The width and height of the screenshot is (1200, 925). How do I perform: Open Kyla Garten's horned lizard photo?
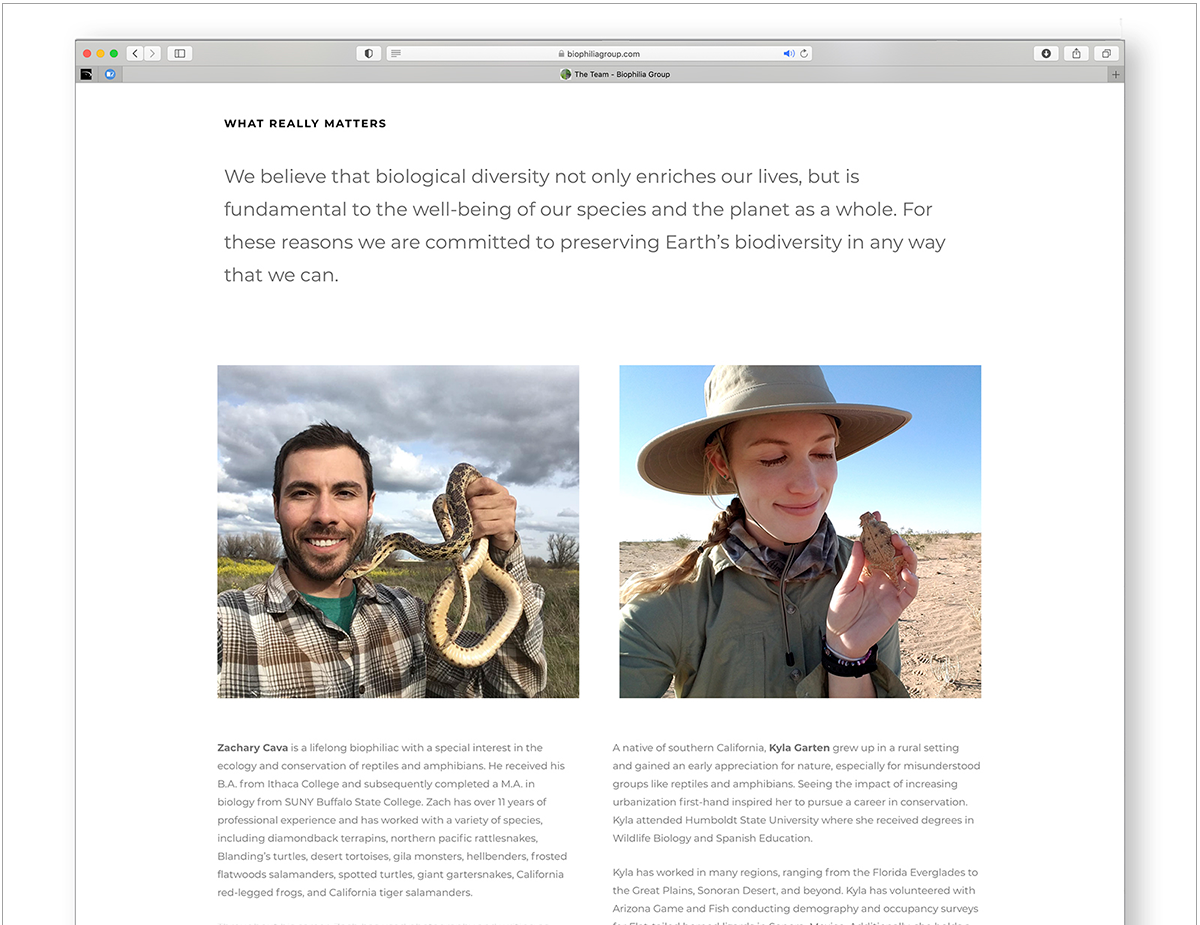[800, 531]
